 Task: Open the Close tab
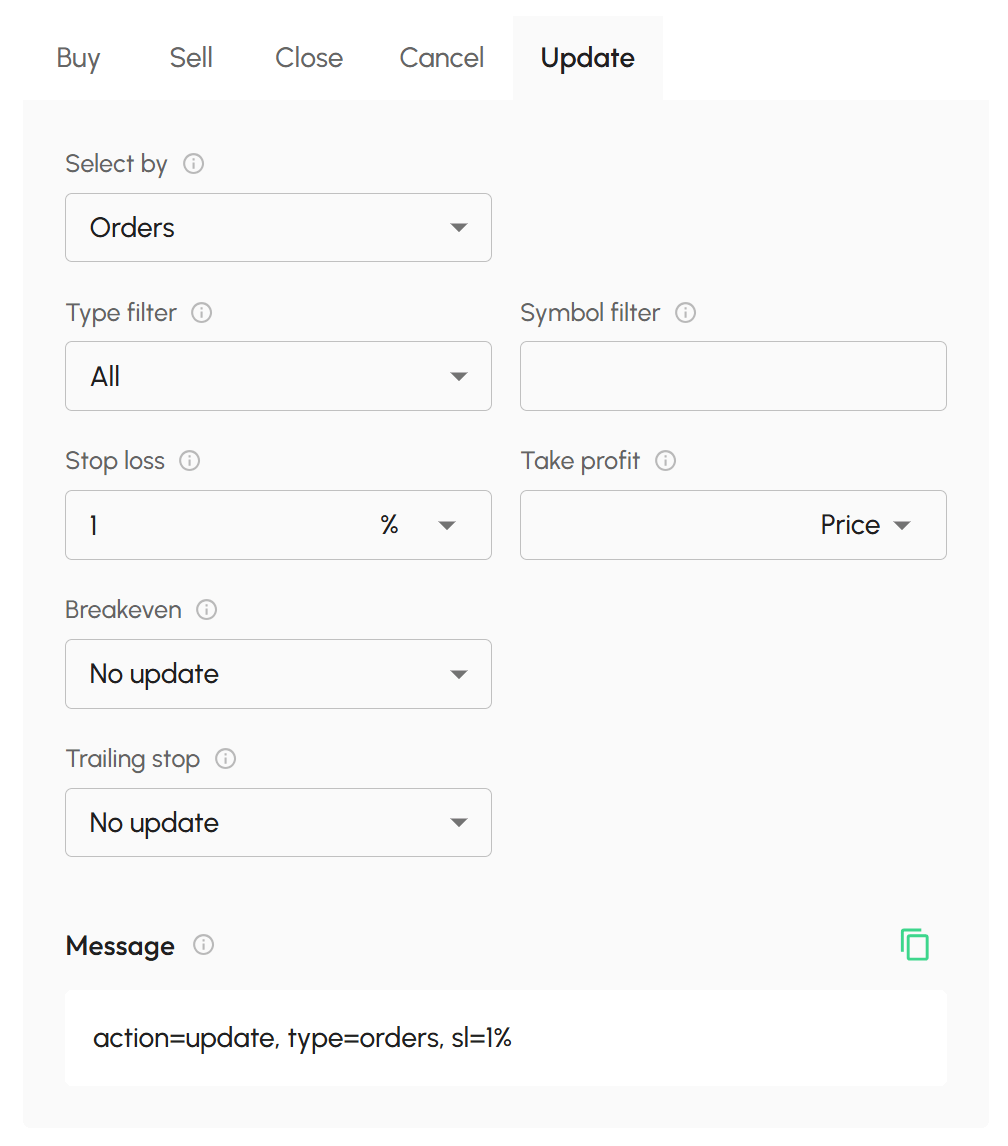308,58
